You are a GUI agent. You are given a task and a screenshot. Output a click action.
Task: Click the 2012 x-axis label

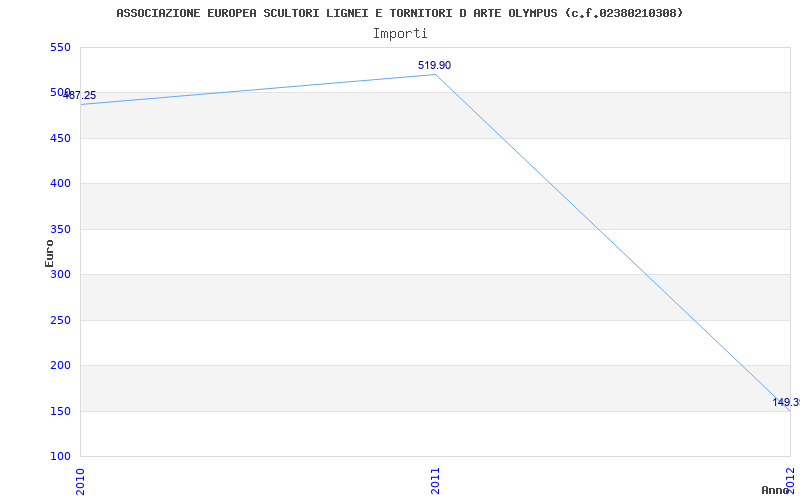click(x=791, y=480)
